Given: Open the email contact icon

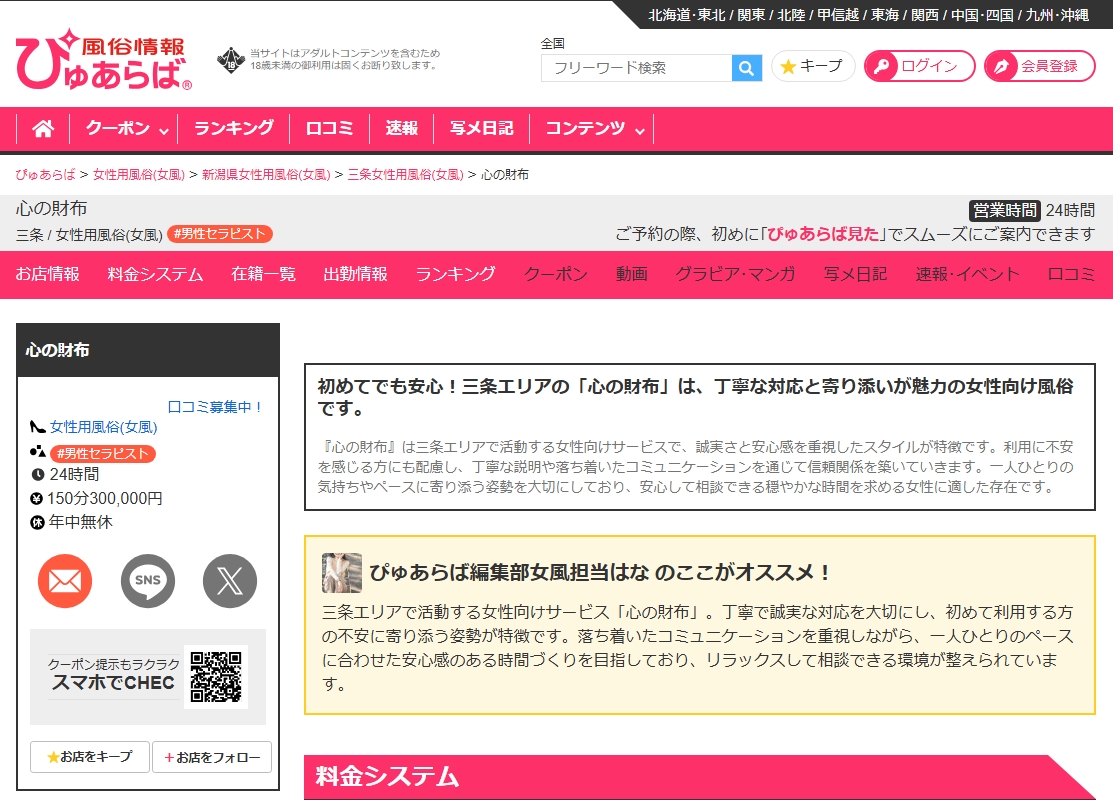Looking at the screenshot, I should [x=65, y=581].
